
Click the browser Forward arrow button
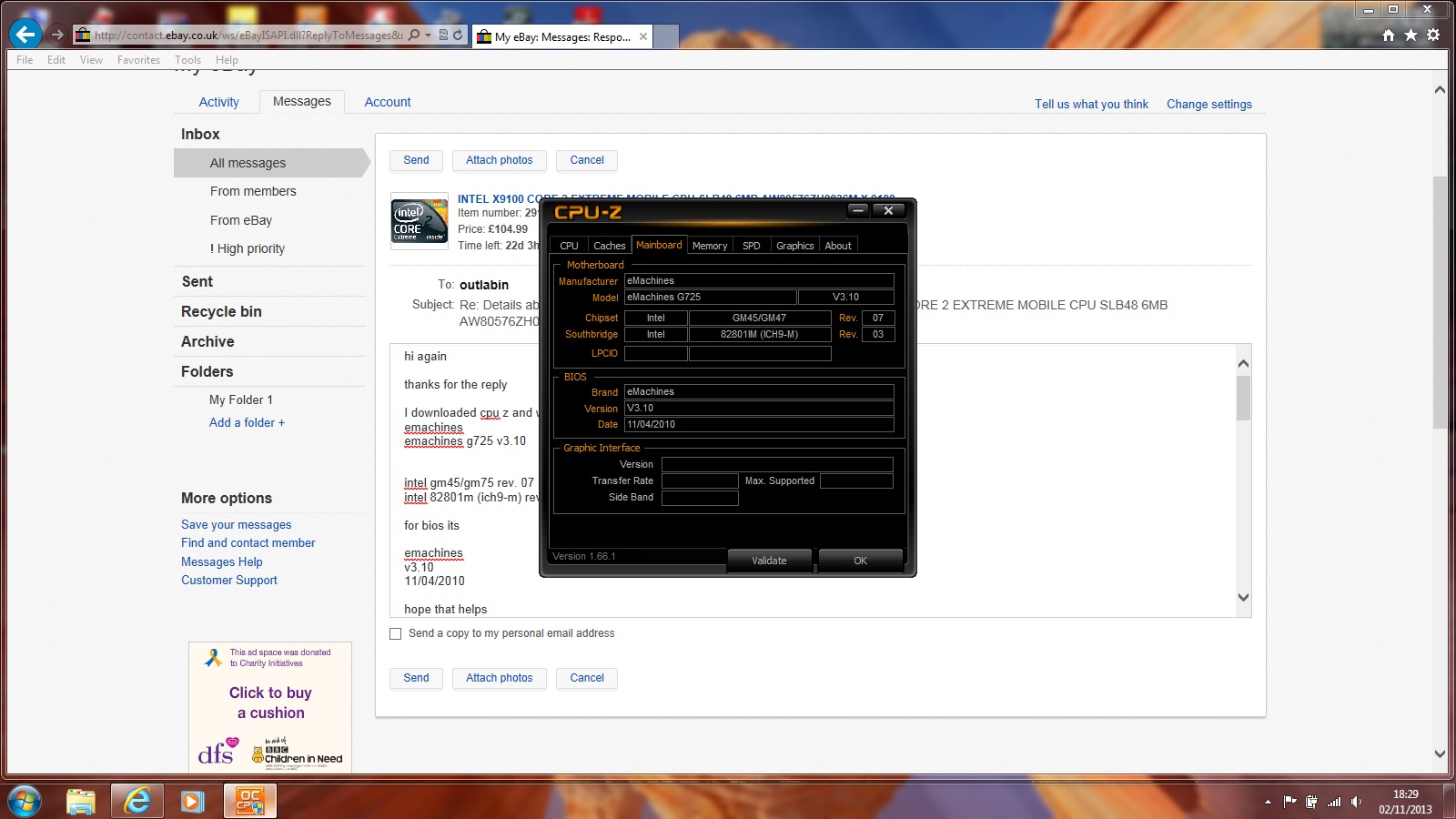(57, 35)
